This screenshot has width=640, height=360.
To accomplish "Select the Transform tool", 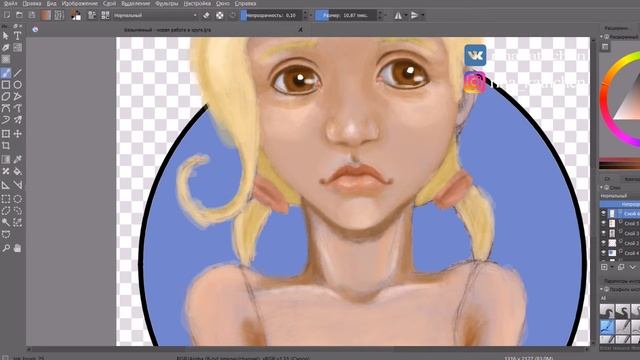I will (x=6, y=134).
